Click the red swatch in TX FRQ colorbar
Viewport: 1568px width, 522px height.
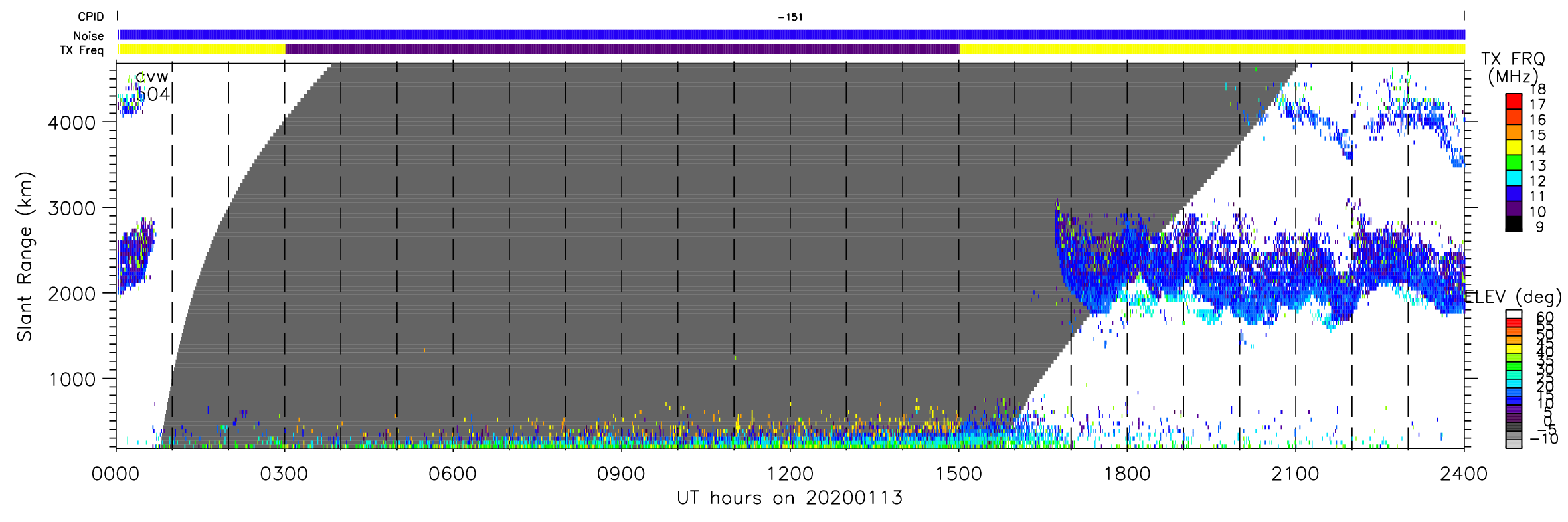(x=1514, y=101)
